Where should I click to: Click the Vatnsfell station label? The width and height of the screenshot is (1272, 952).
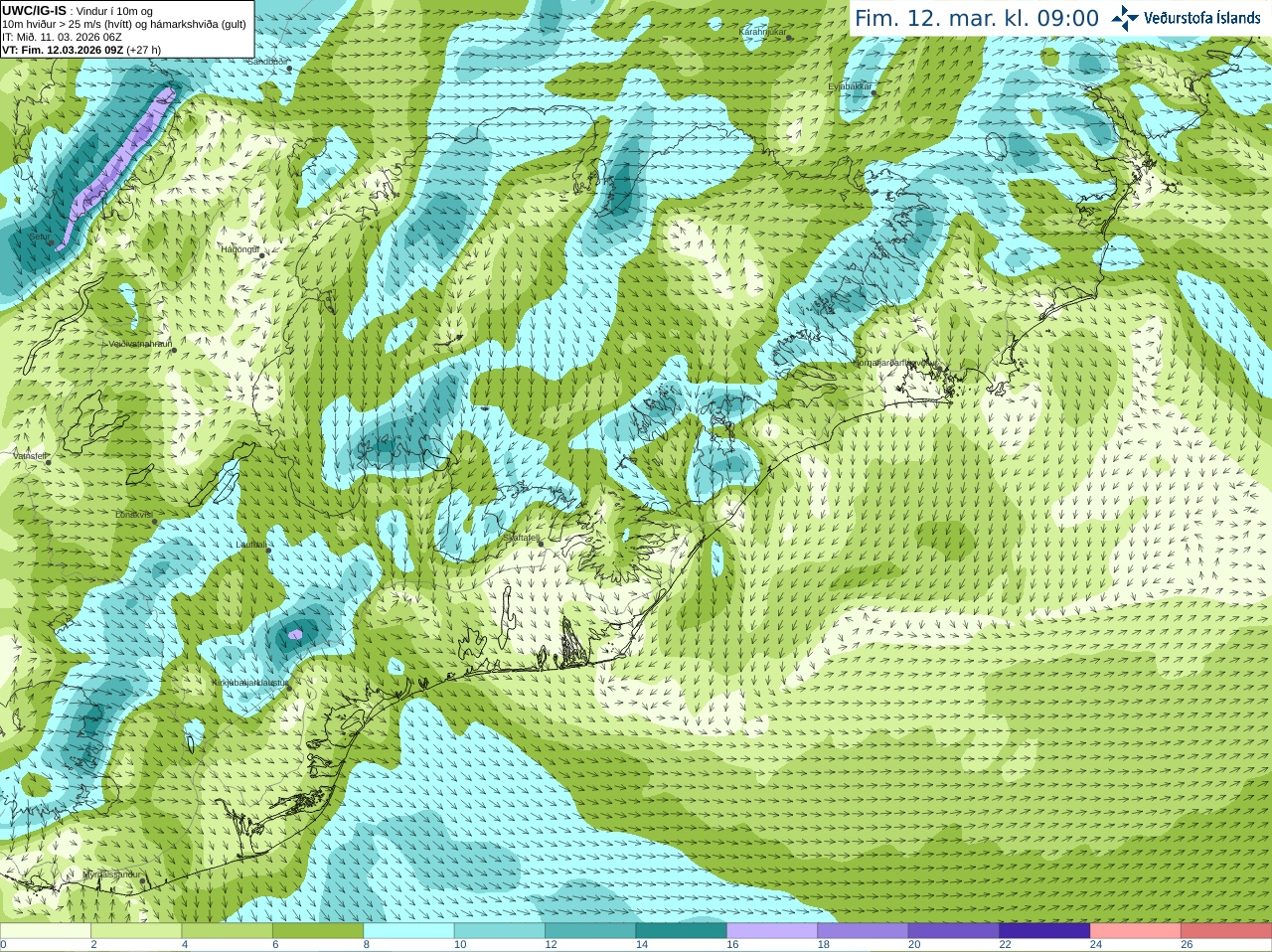30,455
